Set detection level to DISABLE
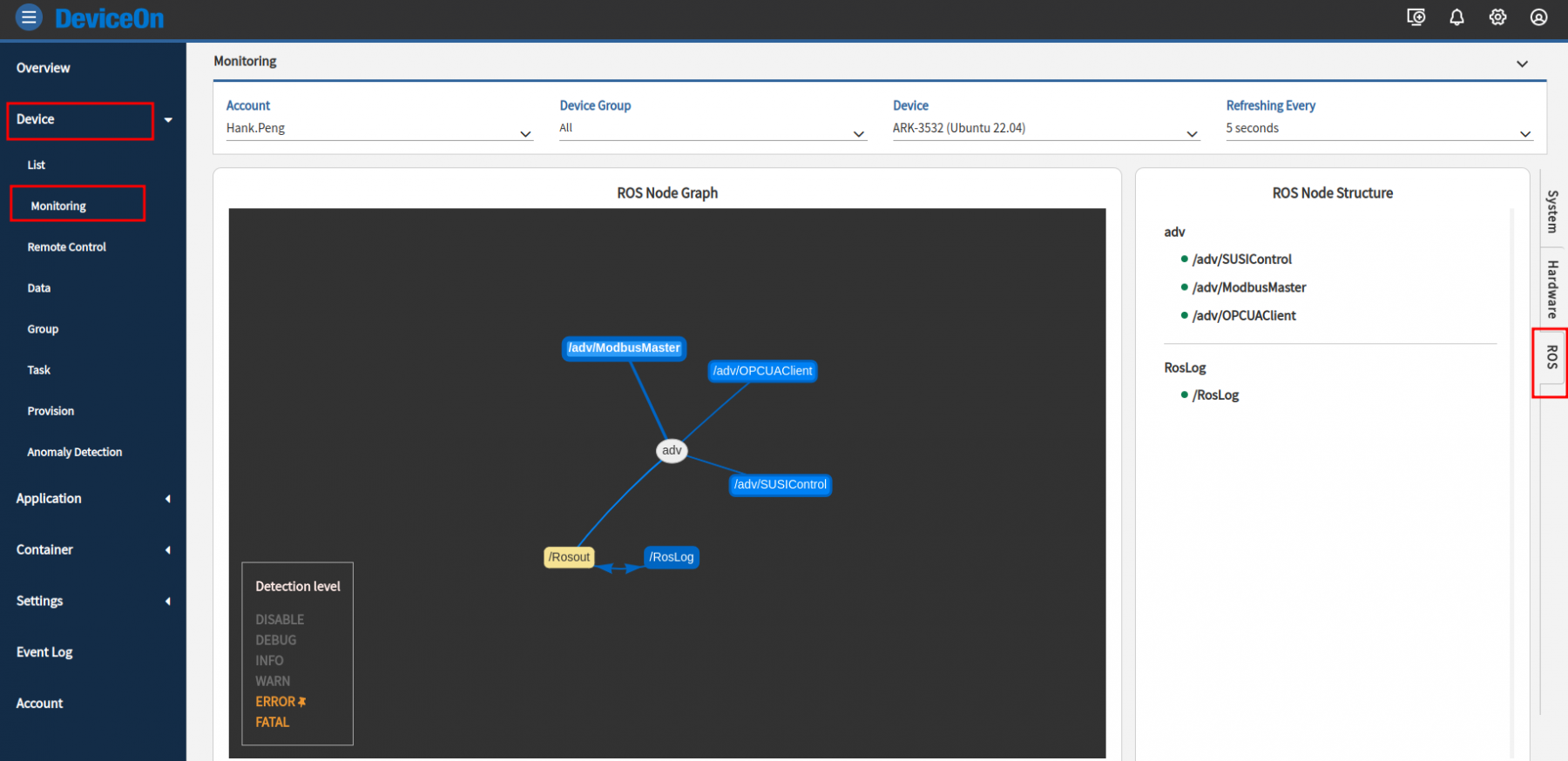Viewport: 1568px width, 761px height. pyautogui.click(x=280, y=620)
